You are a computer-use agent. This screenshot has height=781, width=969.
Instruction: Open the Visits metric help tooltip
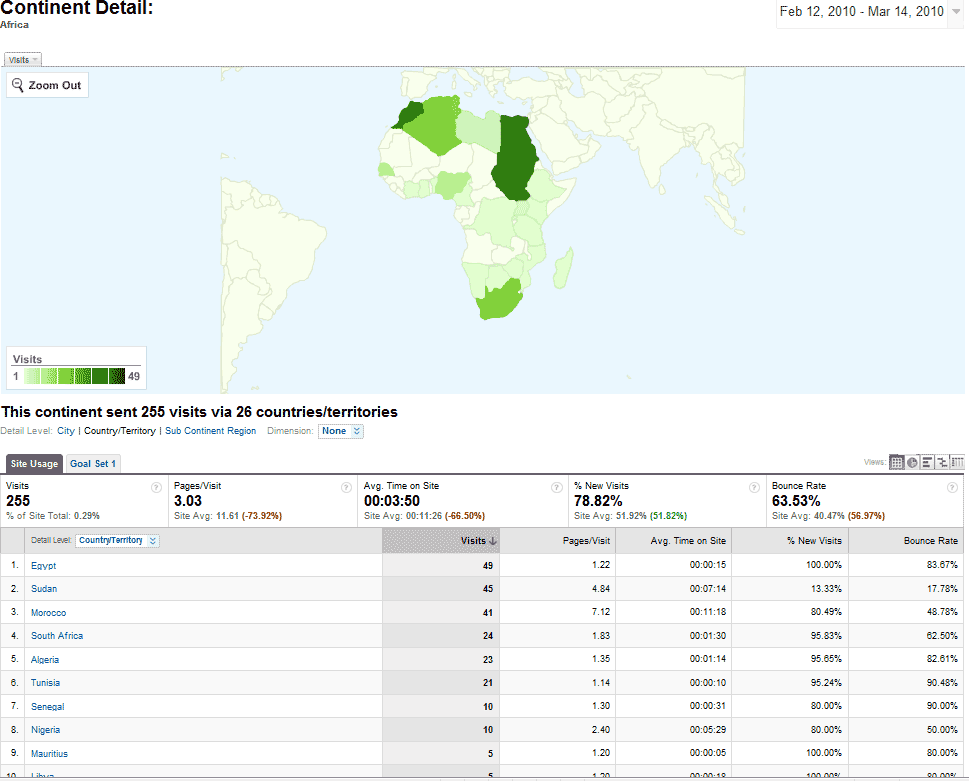point(155,487)
